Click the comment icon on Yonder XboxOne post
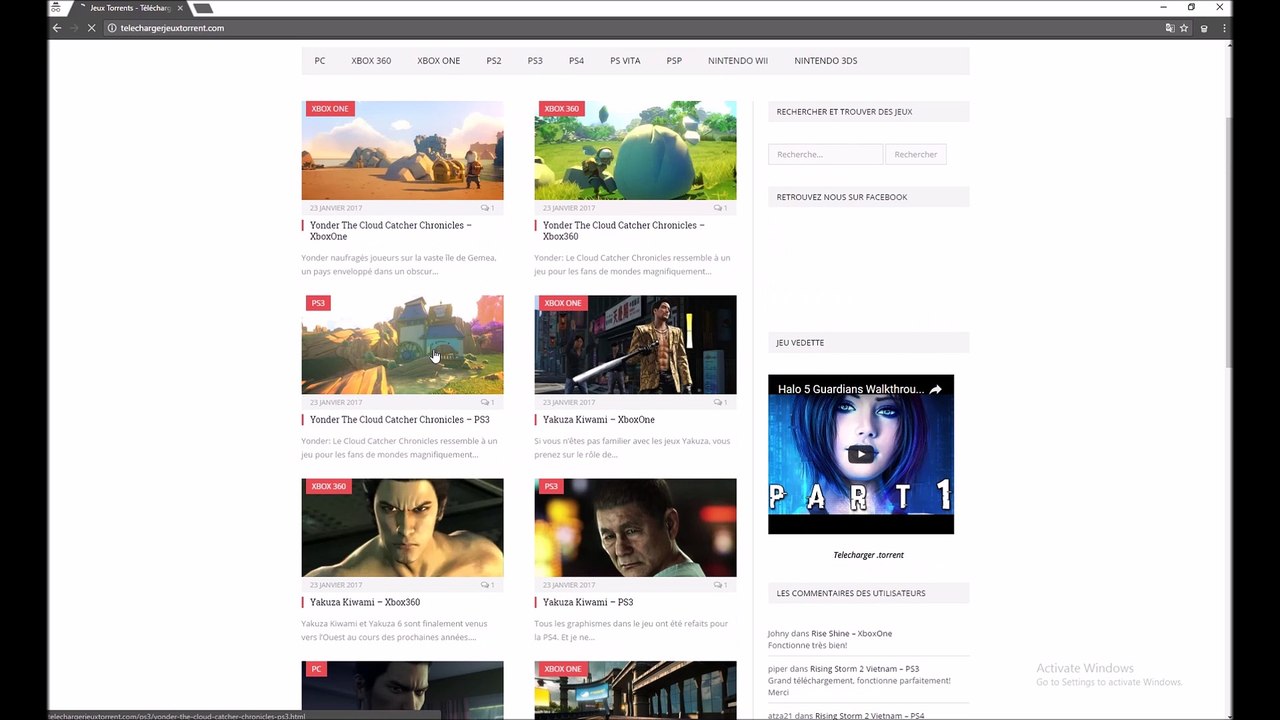The height and width of the screenshot is (720, 1280). click(x=487, y=208)
